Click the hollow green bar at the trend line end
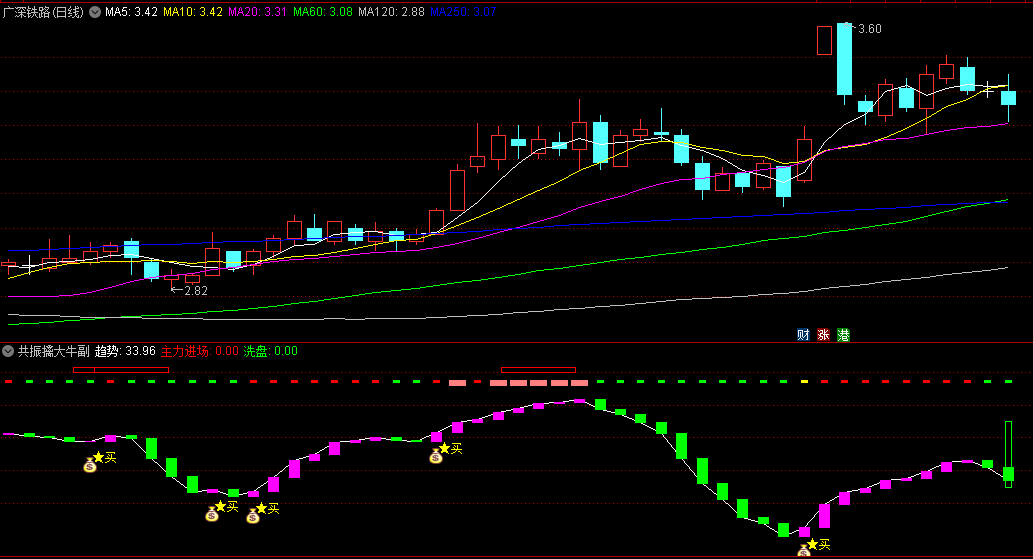 click(x=1008, y=454)
